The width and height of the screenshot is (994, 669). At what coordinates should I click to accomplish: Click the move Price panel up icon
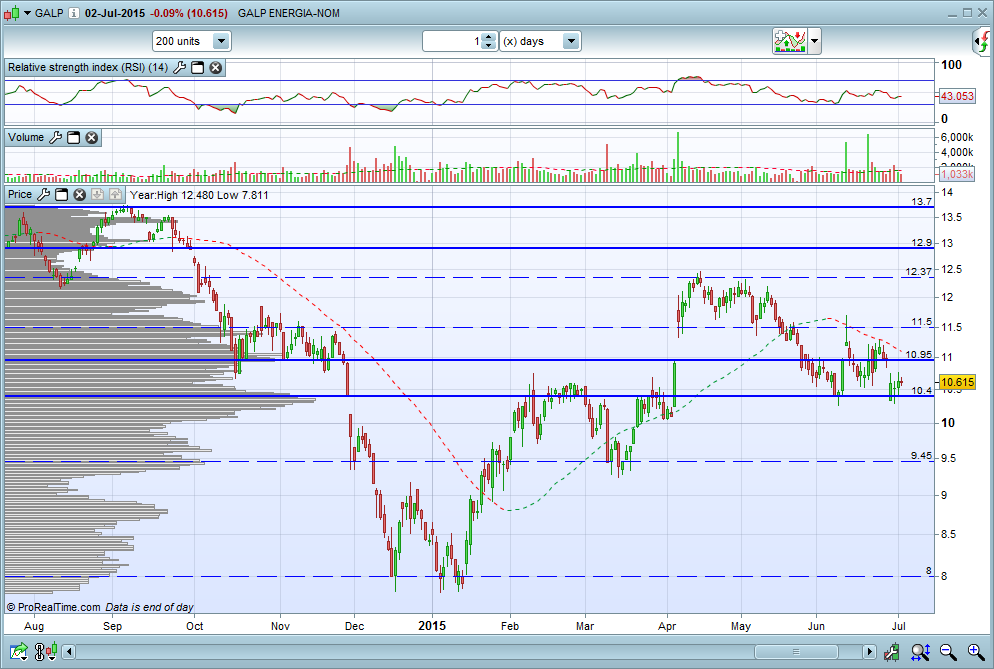point(115,195)
